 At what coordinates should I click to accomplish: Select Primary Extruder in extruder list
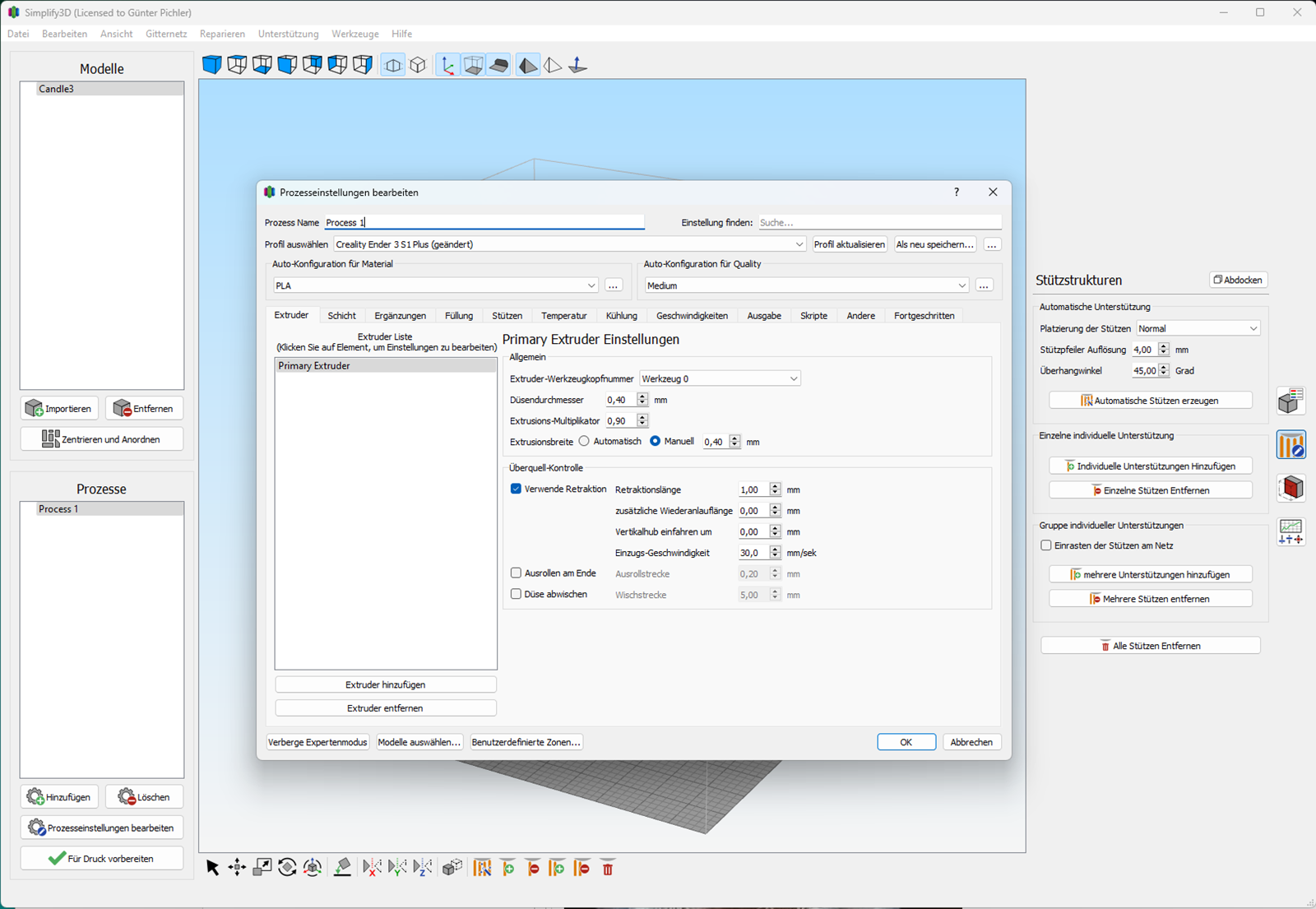click(386, 366)
